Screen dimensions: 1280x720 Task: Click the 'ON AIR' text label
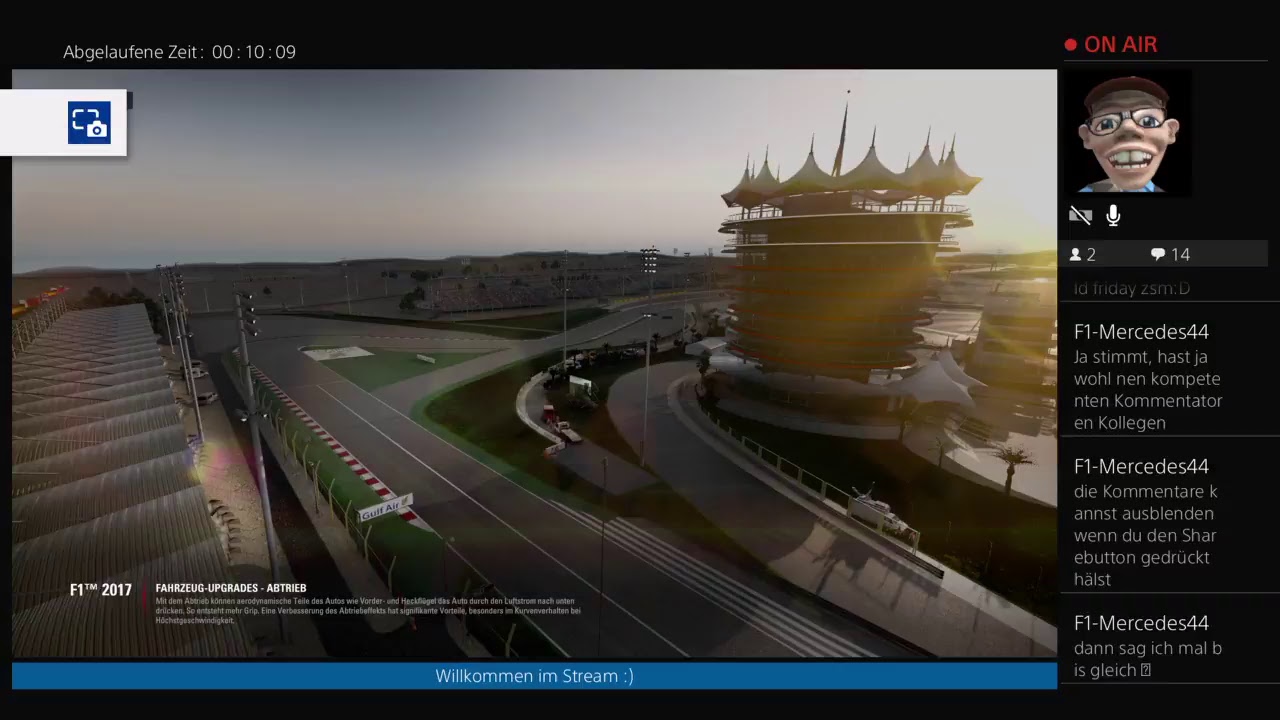(1121, 45)
